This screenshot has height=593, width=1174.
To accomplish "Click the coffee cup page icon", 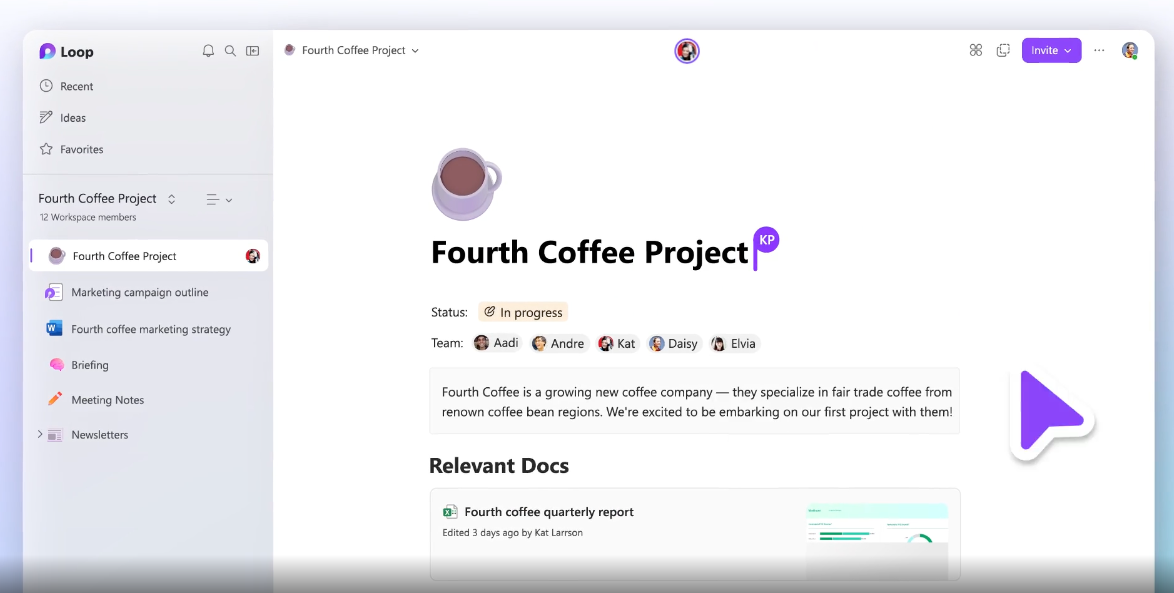I will click(x=466, y=183).
